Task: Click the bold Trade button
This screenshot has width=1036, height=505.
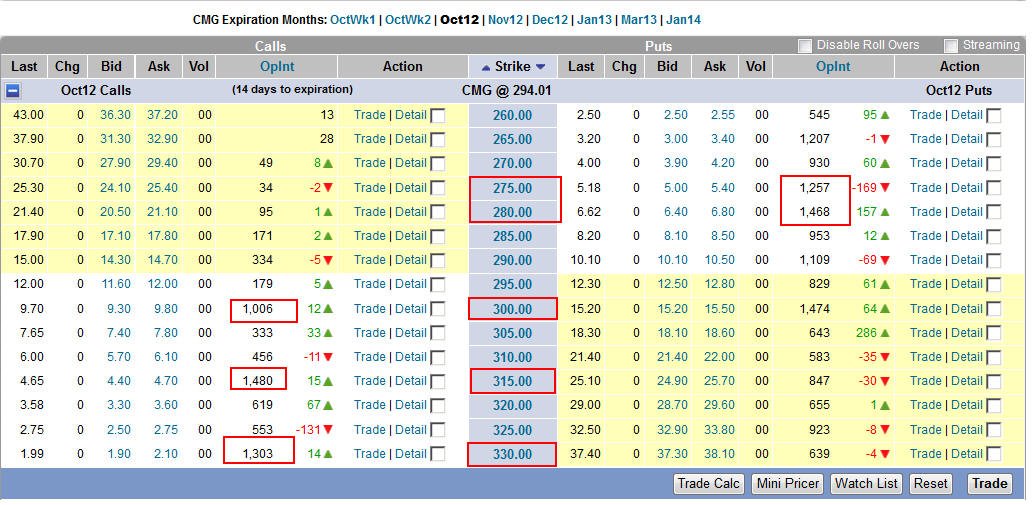Action: [x=989, y=484]
